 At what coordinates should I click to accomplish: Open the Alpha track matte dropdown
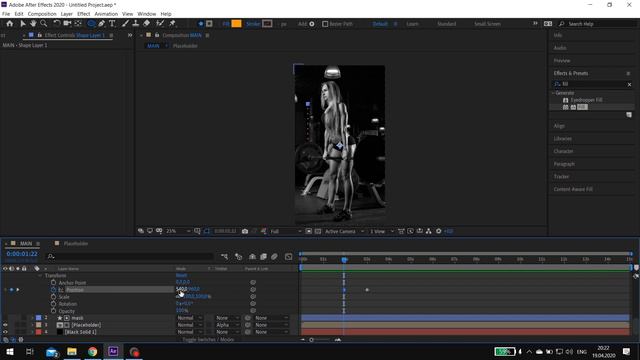[x=227, y=325]
